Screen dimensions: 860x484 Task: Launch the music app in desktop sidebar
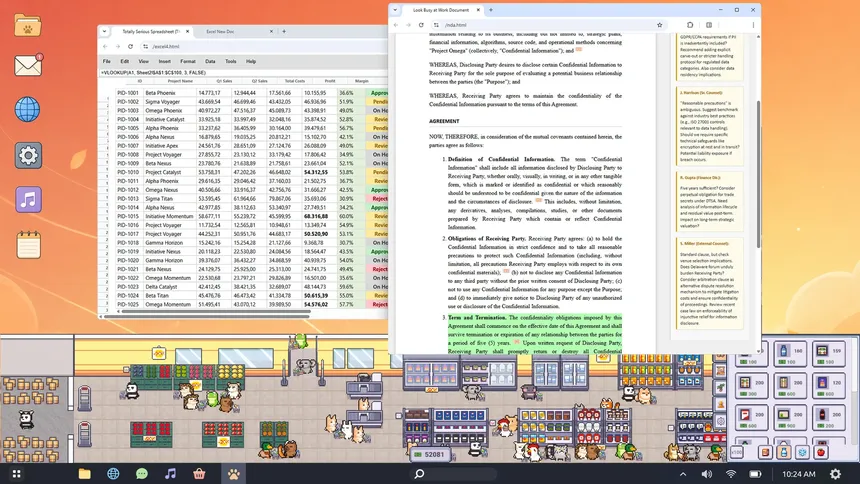tap(28, 198)
